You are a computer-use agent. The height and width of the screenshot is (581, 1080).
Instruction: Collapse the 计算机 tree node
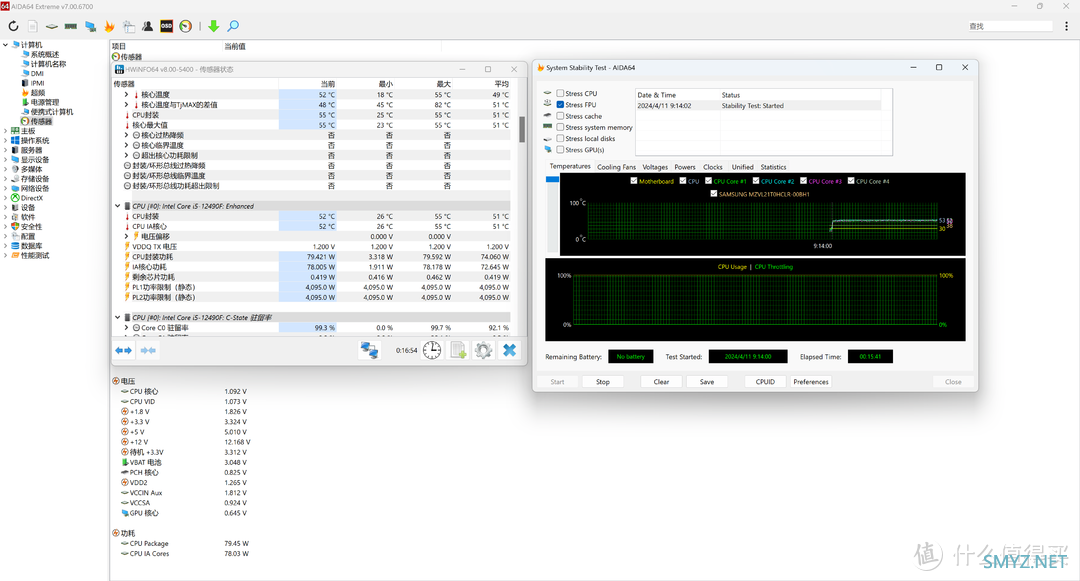6,45
